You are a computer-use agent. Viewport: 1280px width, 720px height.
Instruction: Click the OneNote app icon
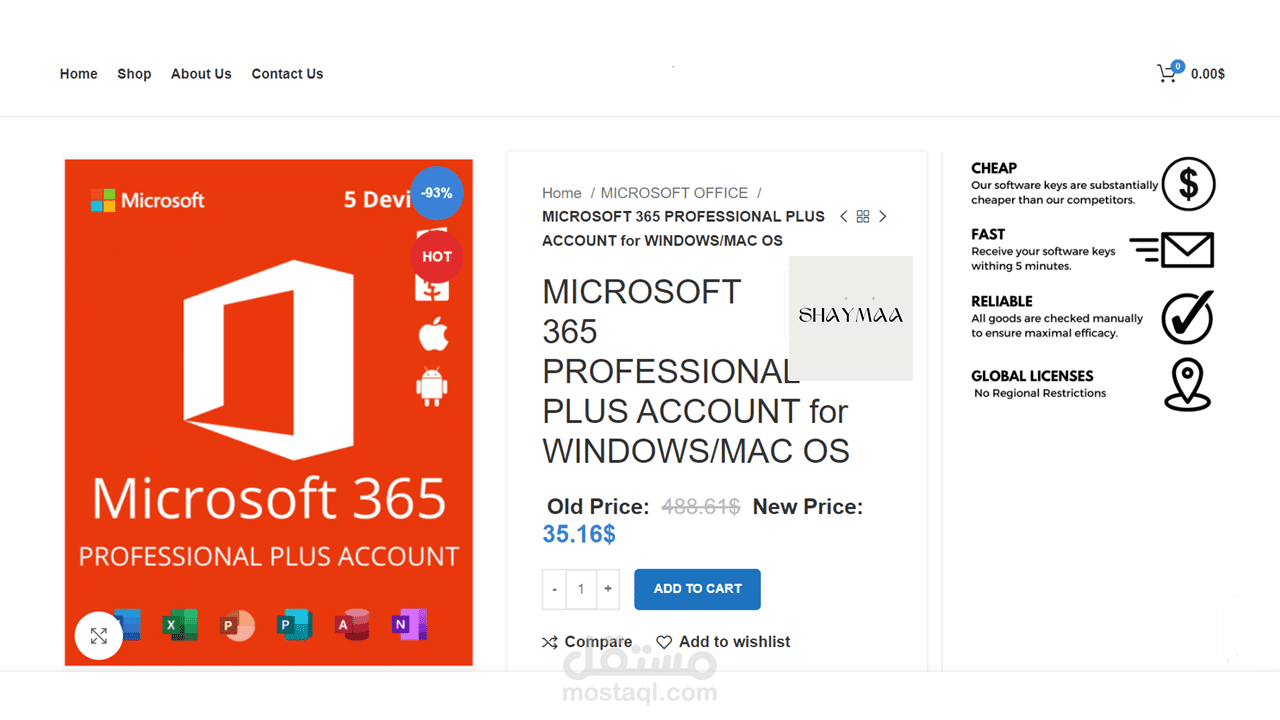(409, 625)
